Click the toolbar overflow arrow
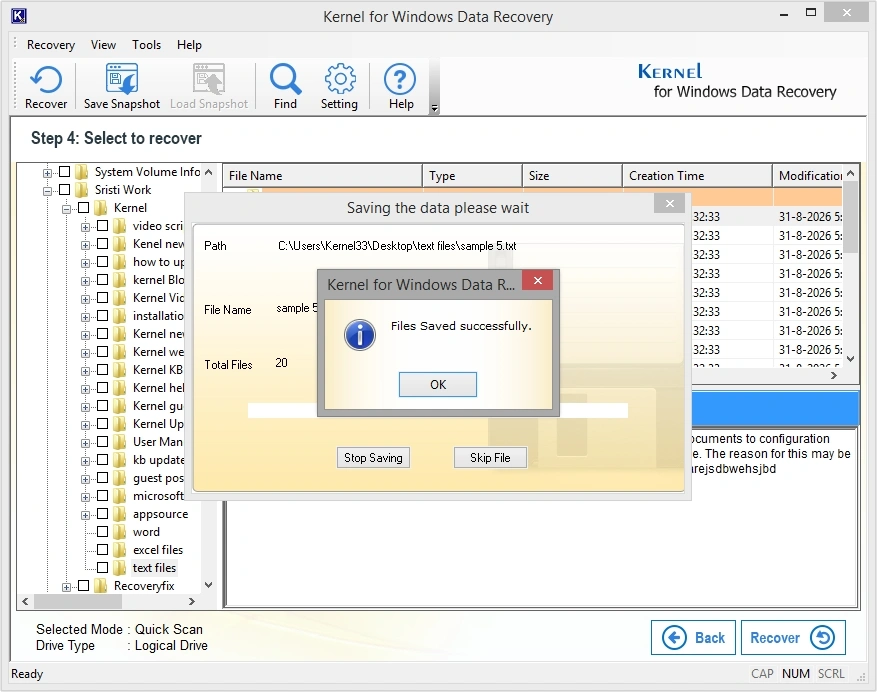877x692 pixels. click(435, 108)
